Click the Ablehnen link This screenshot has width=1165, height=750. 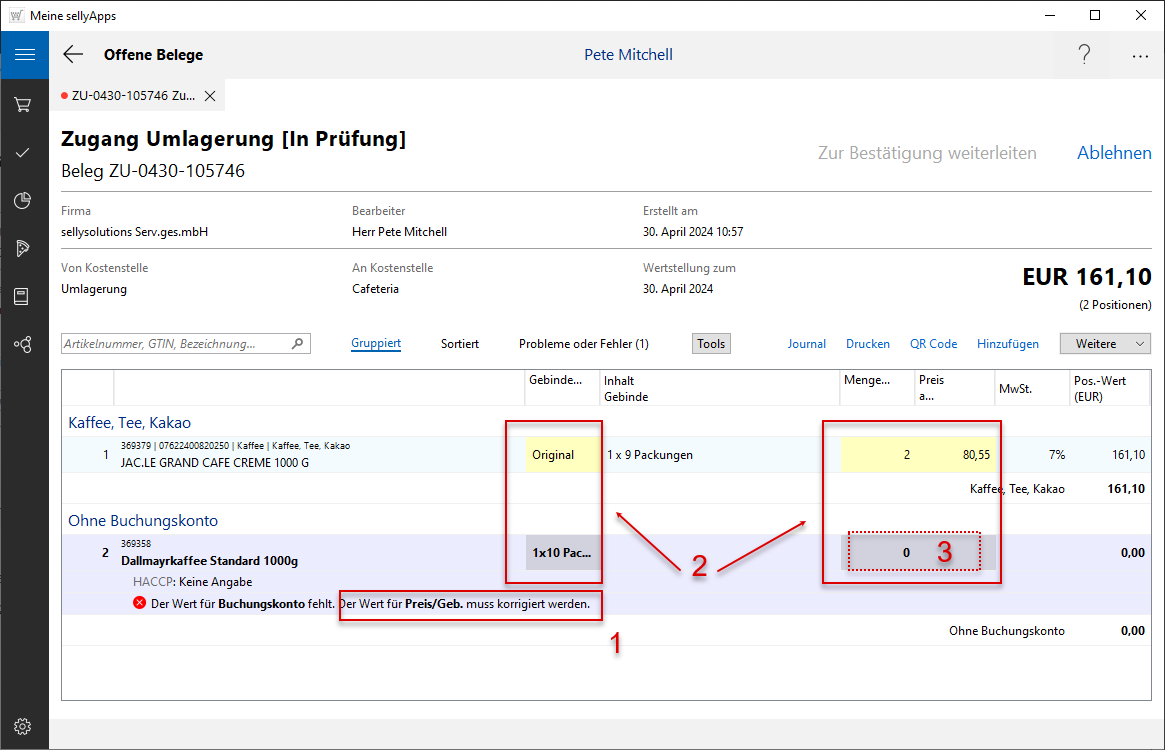[x=1114, y=153]
